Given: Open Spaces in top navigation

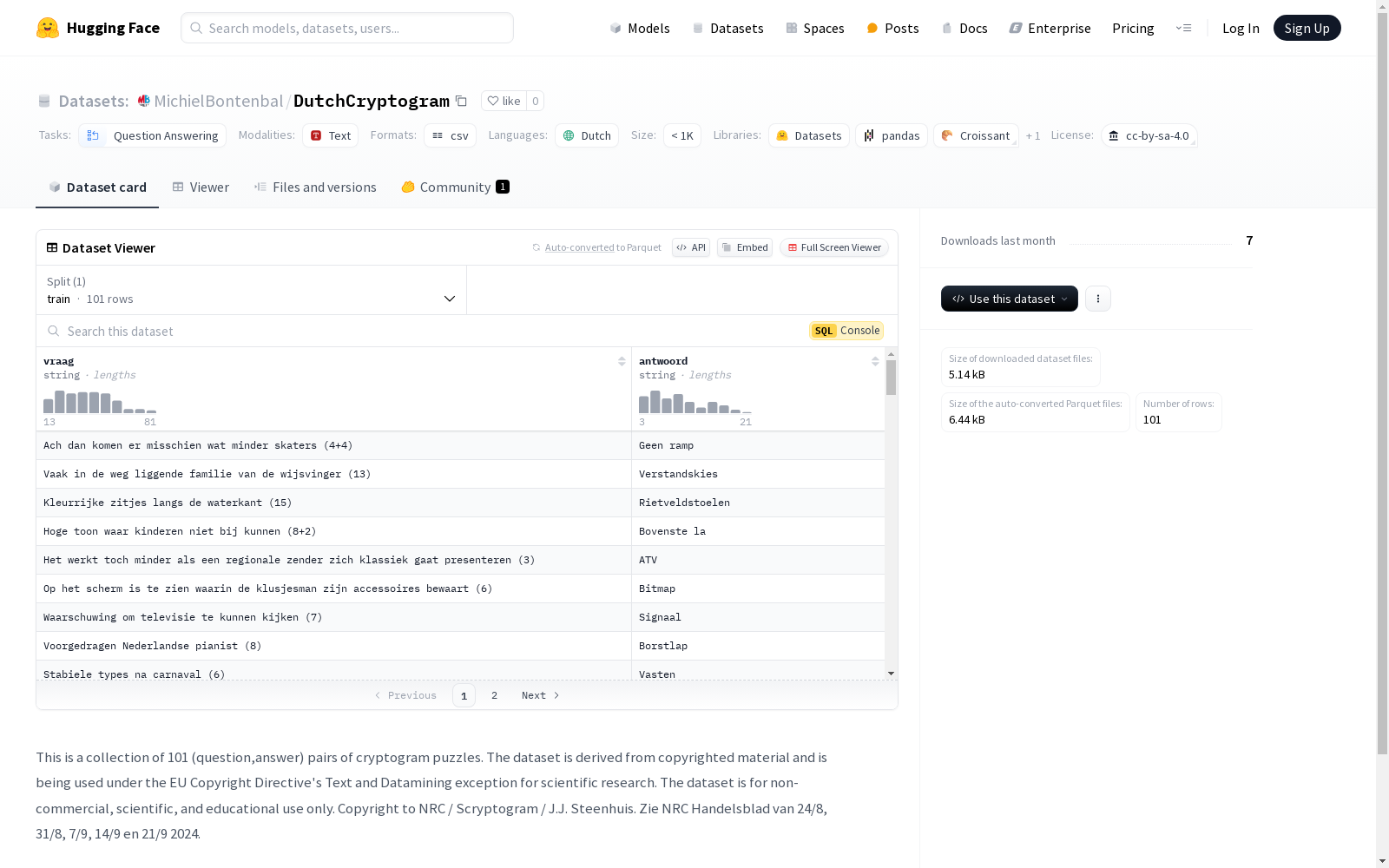Looking at the screenshot, I should pos(815,28).
